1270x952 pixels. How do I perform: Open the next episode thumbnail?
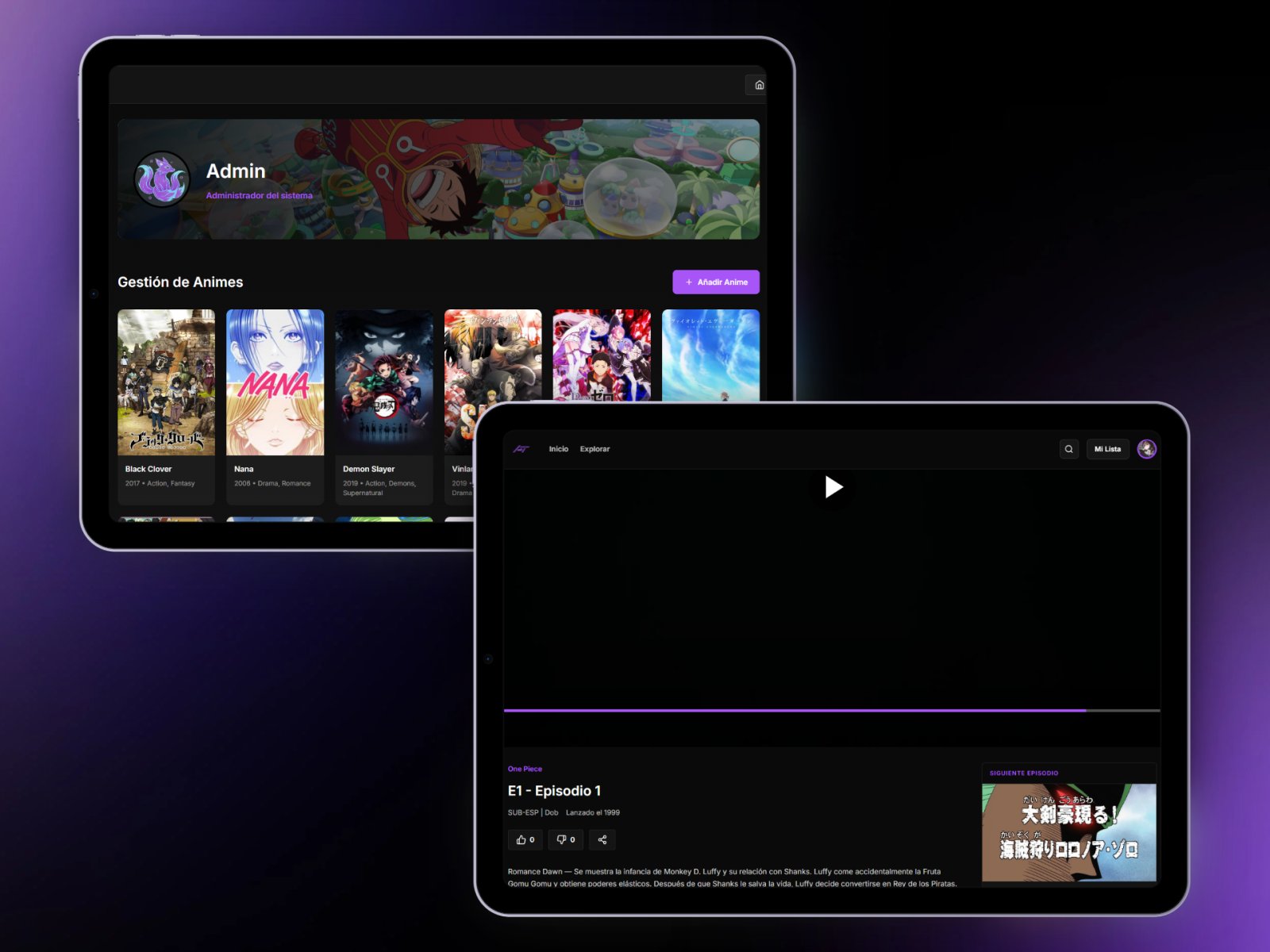[x=1069, y=833]
